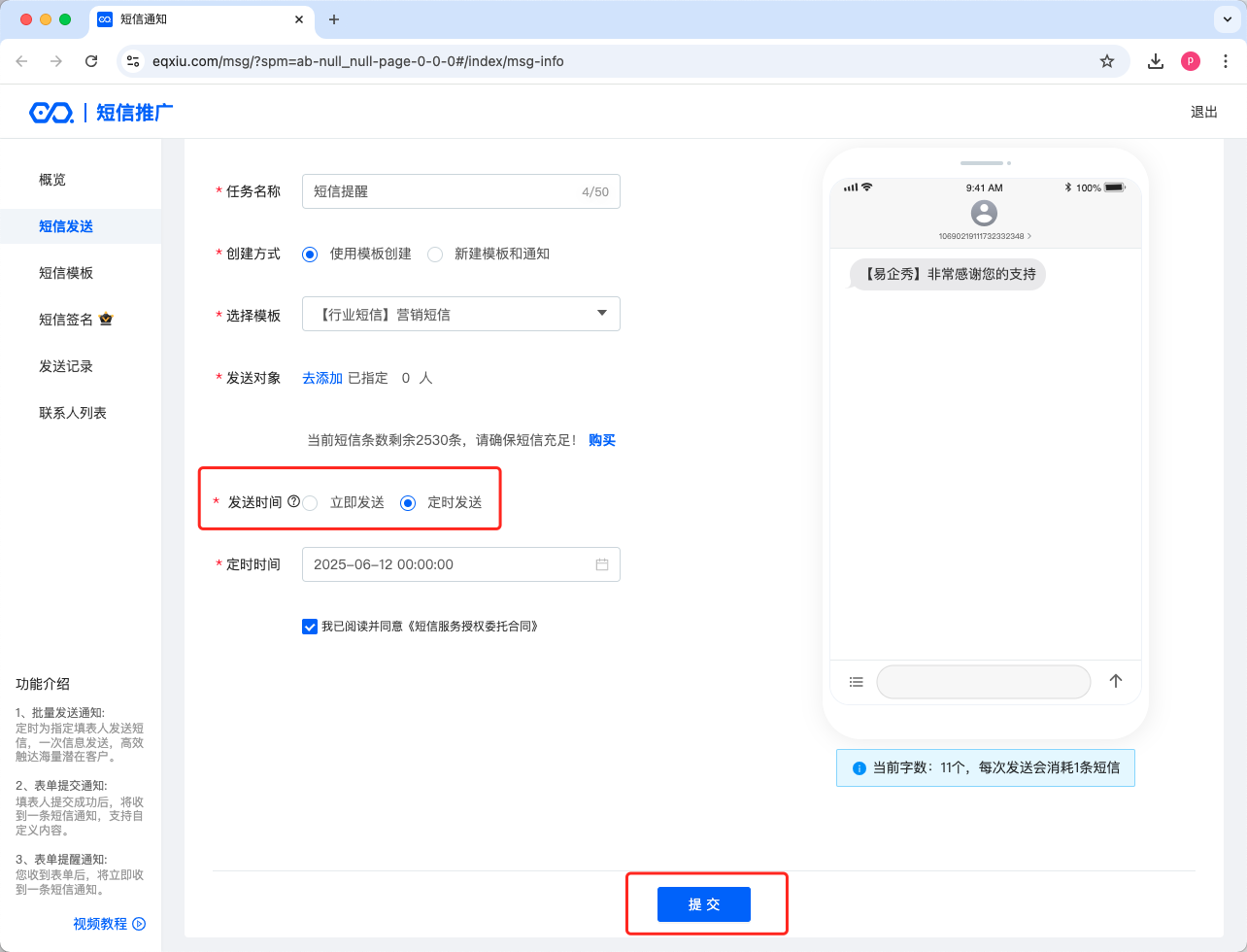1247x952 pixels.
Task: Open the Chrome tab search dropdown arrow
Action: [x=1225, y=19]
